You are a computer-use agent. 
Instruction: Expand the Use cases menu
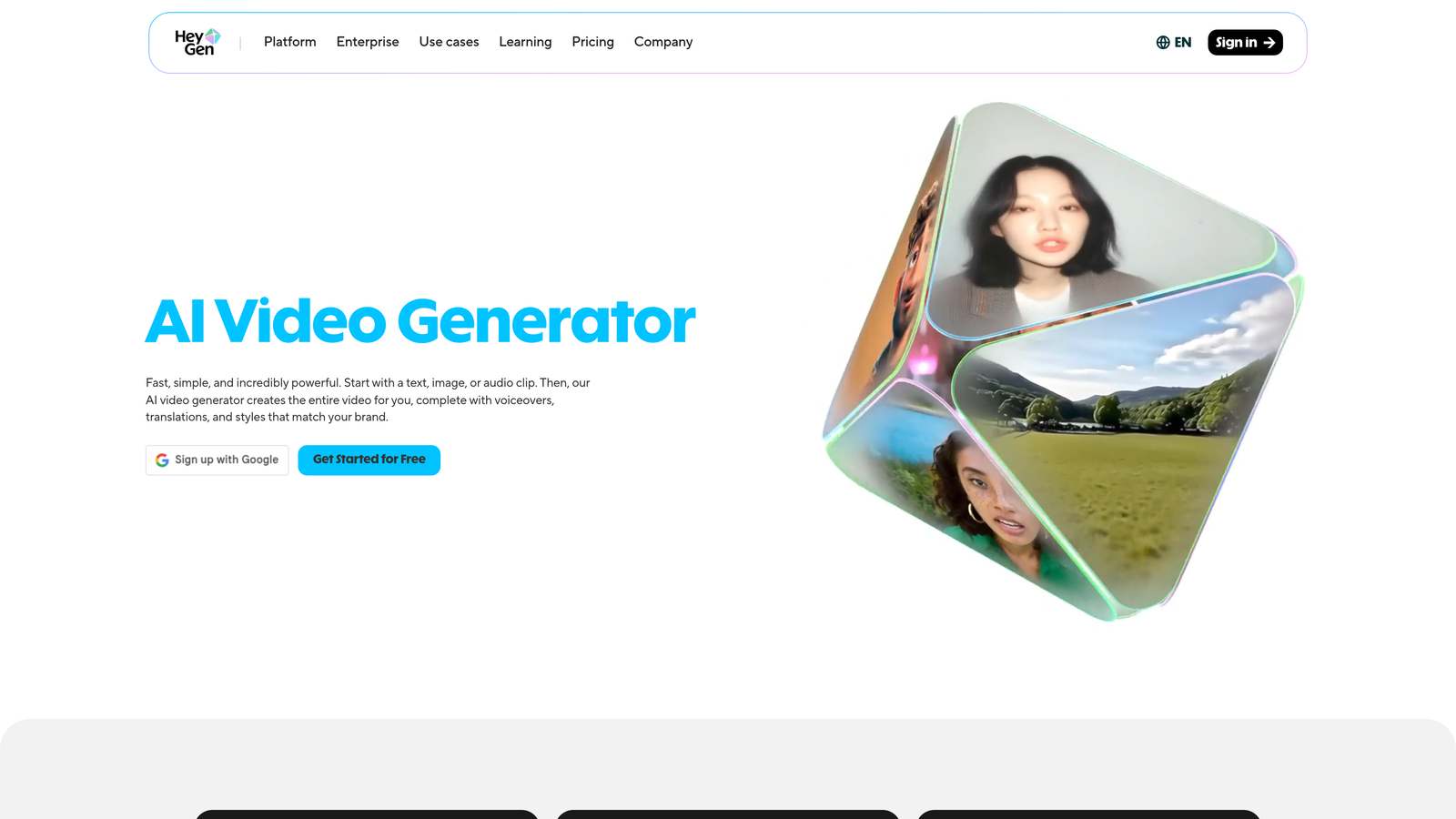coord(449,42)
